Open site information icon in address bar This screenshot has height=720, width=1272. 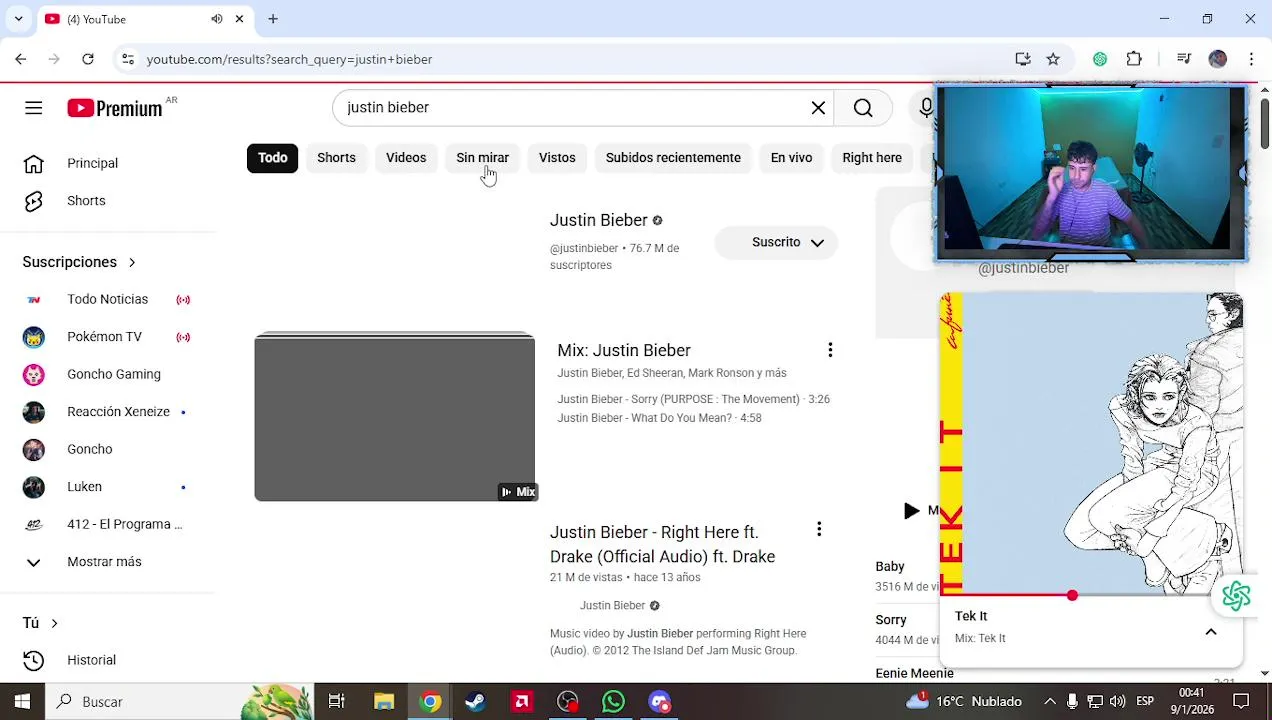(128, 59)
